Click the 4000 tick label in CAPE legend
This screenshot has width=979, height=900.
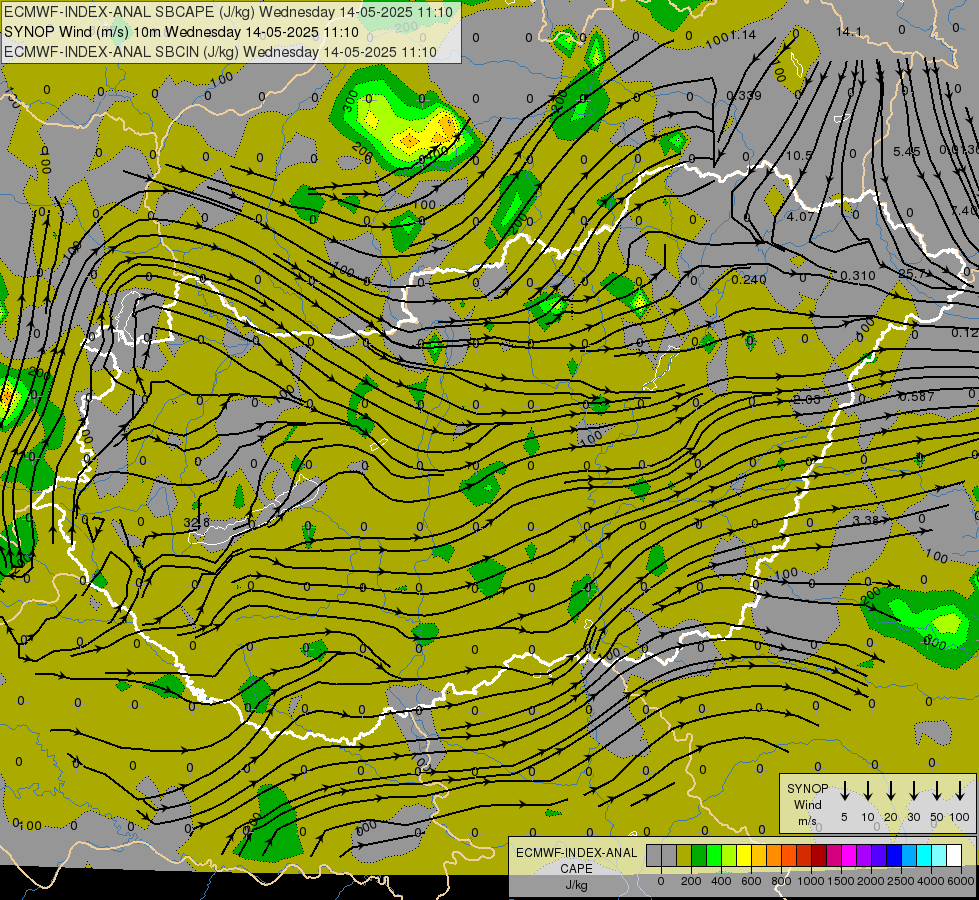(x=931, y=881)
